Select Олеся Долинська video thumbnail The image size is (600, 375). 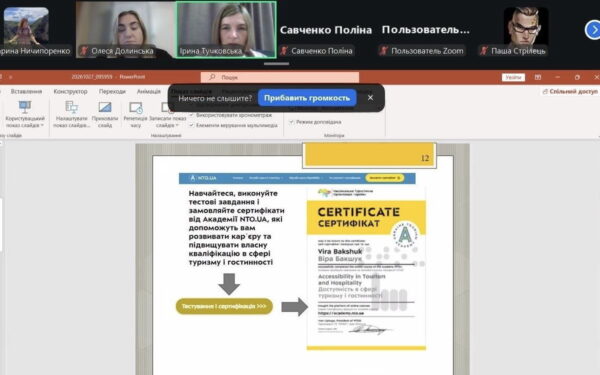point(126,29)
